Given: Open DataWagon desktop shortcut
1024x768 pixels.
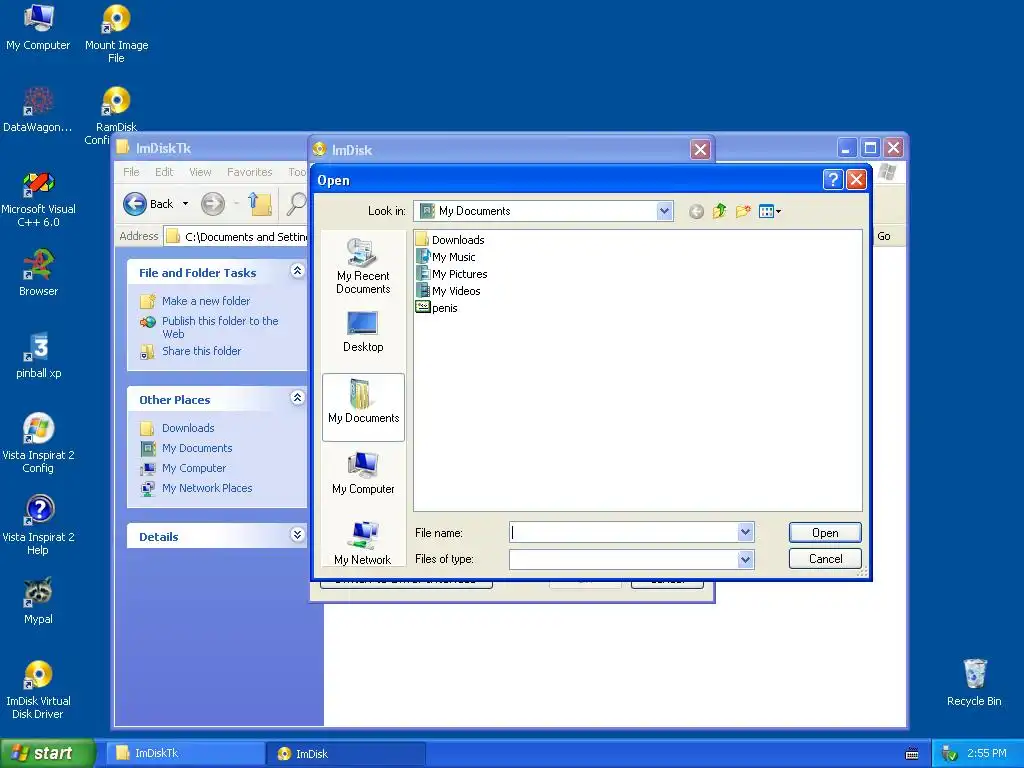Looking at the screenshot, I should click(38, 108).
